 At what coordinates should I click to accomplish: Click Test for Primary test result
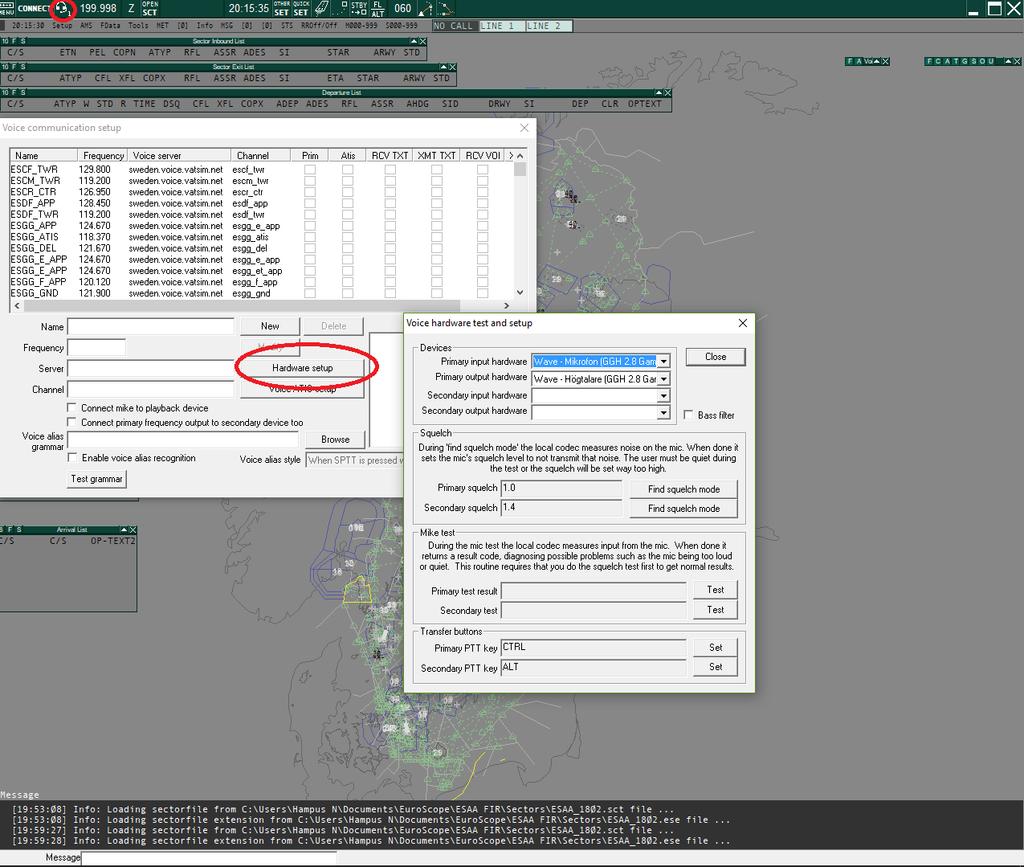715,590
